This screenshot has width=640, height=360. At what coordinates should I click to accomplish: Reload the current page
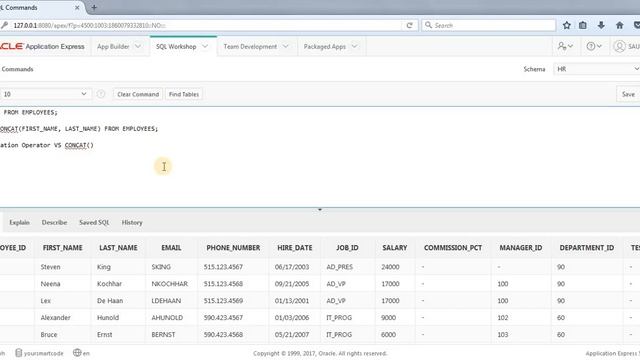click(409, 25)
